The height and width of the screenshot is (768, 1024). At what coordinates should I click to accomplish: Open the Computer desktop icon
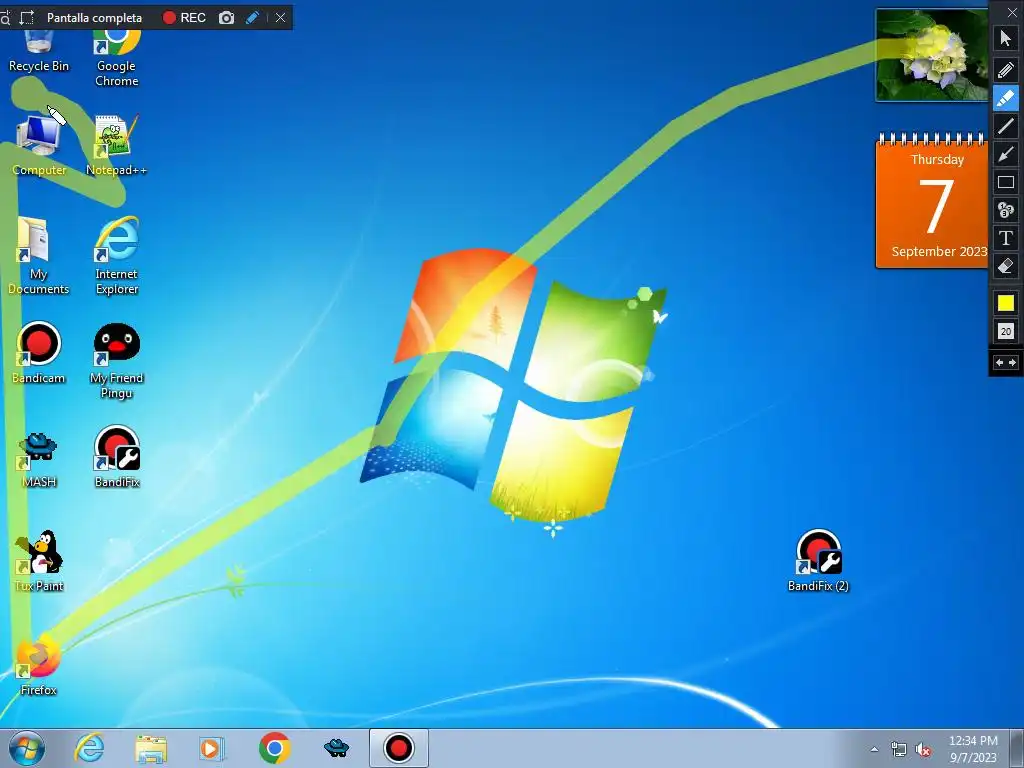pos(39,145)
